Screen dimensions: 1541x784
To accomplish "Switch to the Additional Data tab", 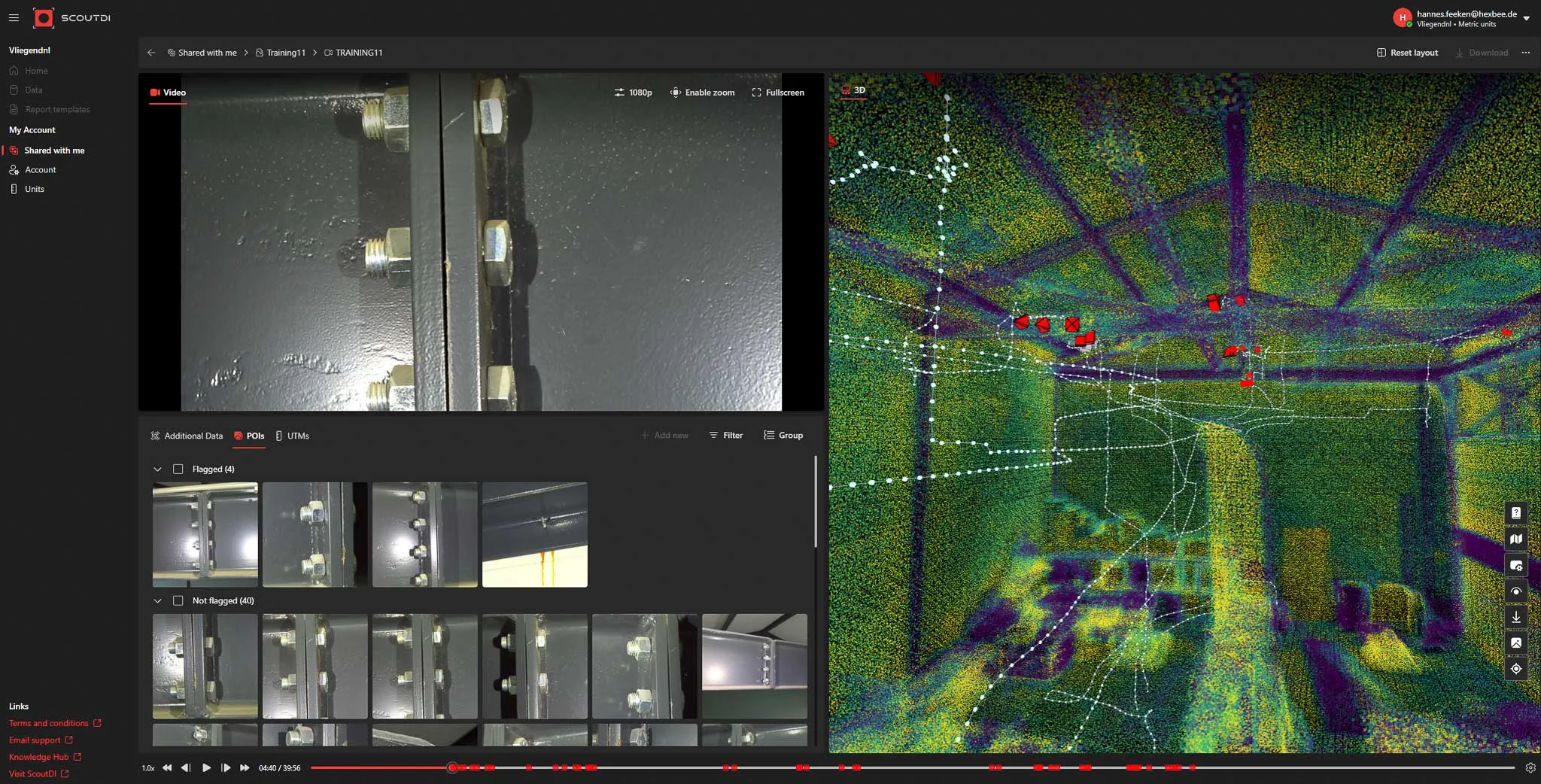I will (187, 436).
